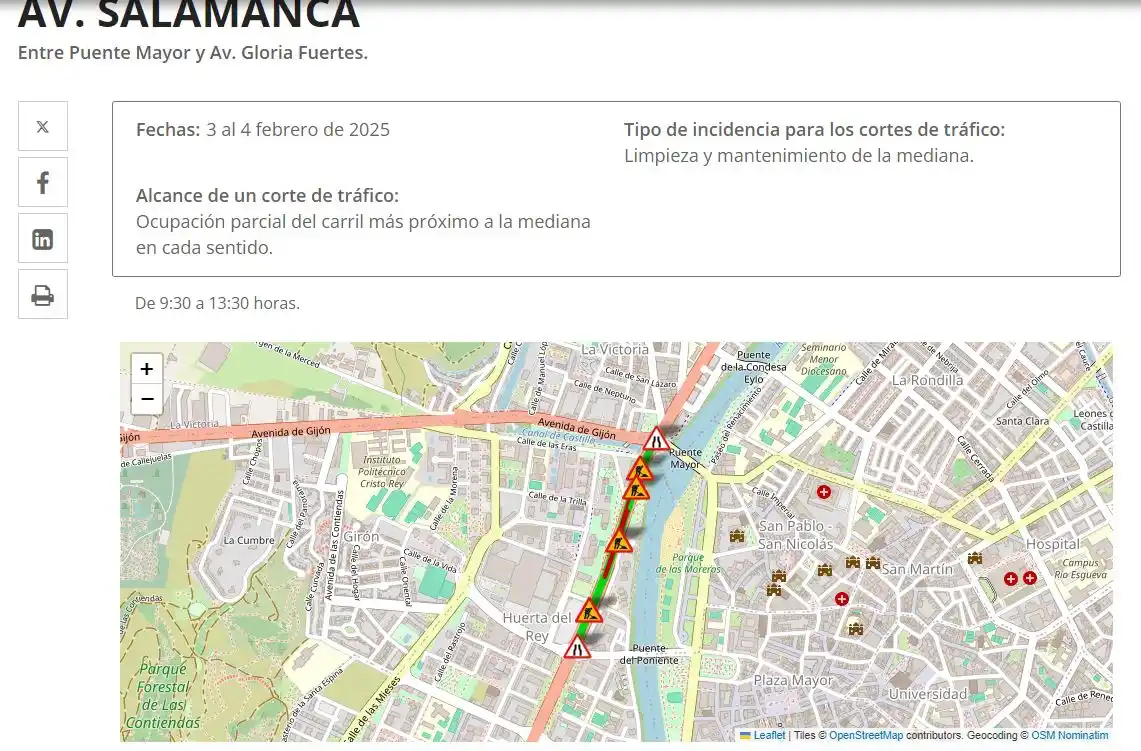1141x751 pixels.
Task: Click the green highlighted route on Avenida de Salamanca
Action: click(600, 583)
